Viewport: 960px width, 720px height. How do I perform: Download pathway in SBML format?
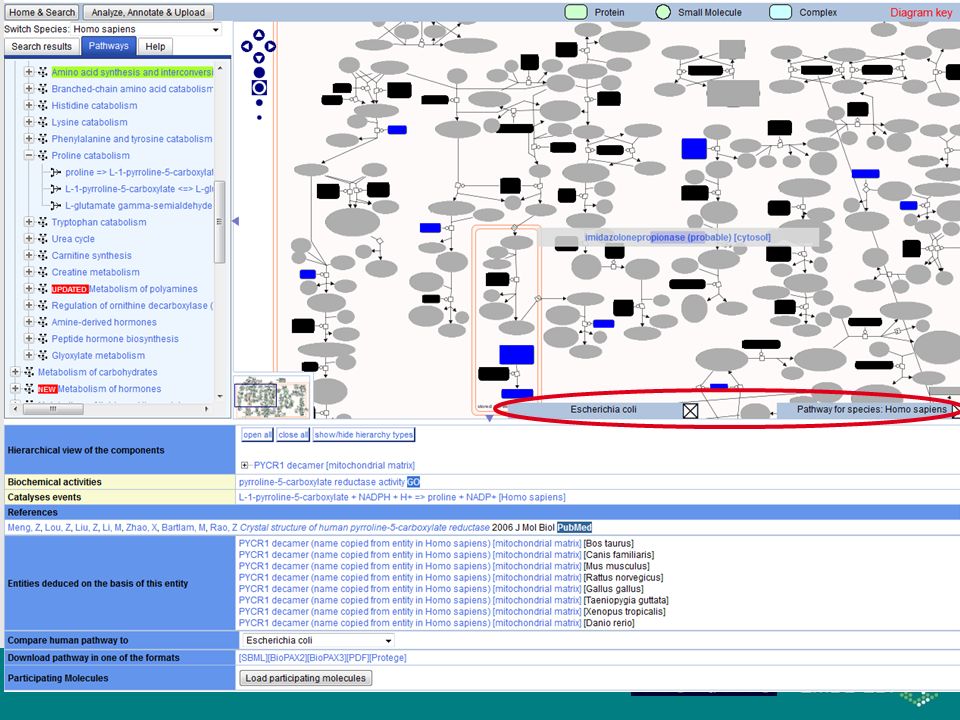click(x=253, y=658)
